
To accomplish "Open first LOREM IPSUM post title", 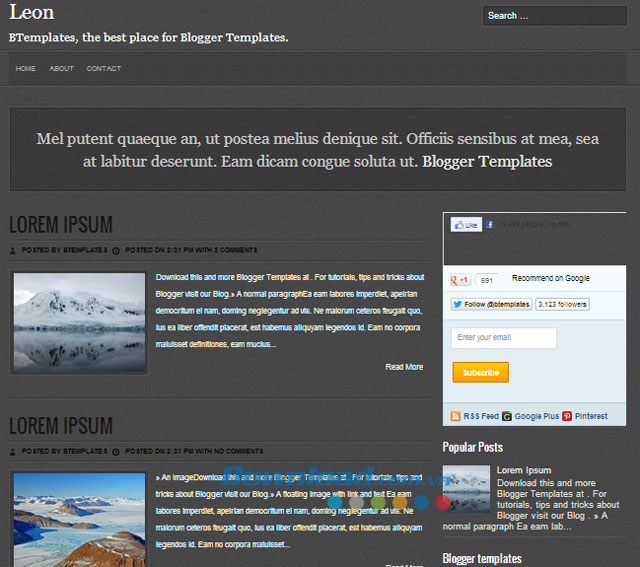I will tap(61, 225).
